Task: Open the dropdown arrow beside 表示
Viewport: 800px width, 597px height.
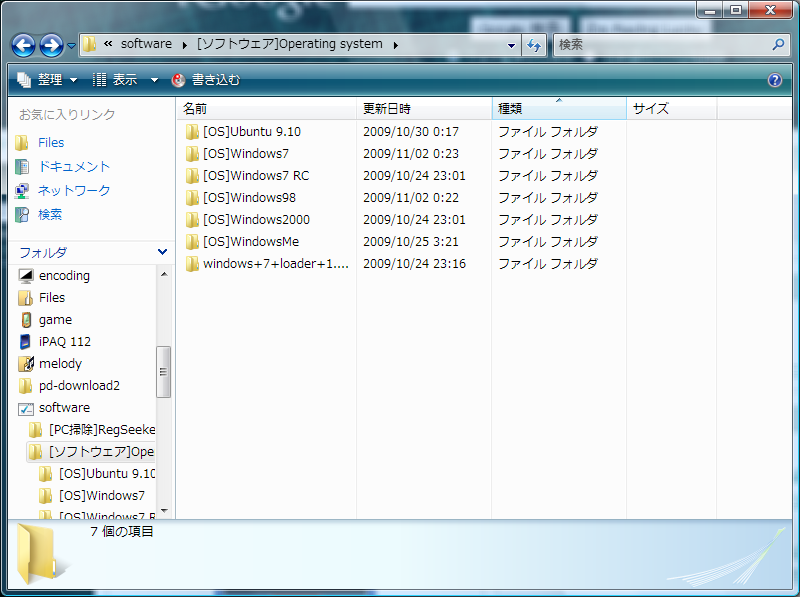Action: click(154, 80)
